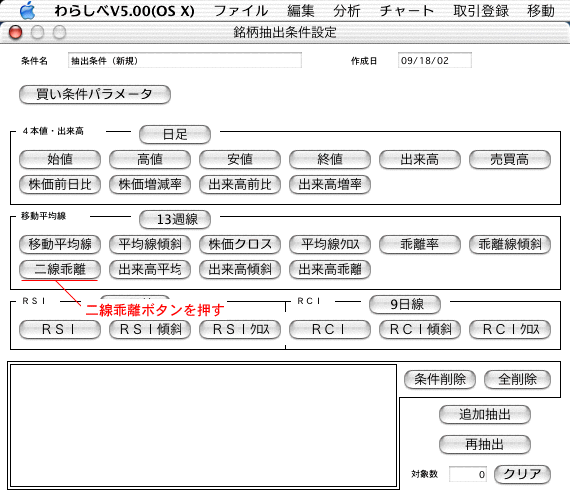Open the 分析 menu
This screenshot has width=570, height=500.
pos(346,11)
